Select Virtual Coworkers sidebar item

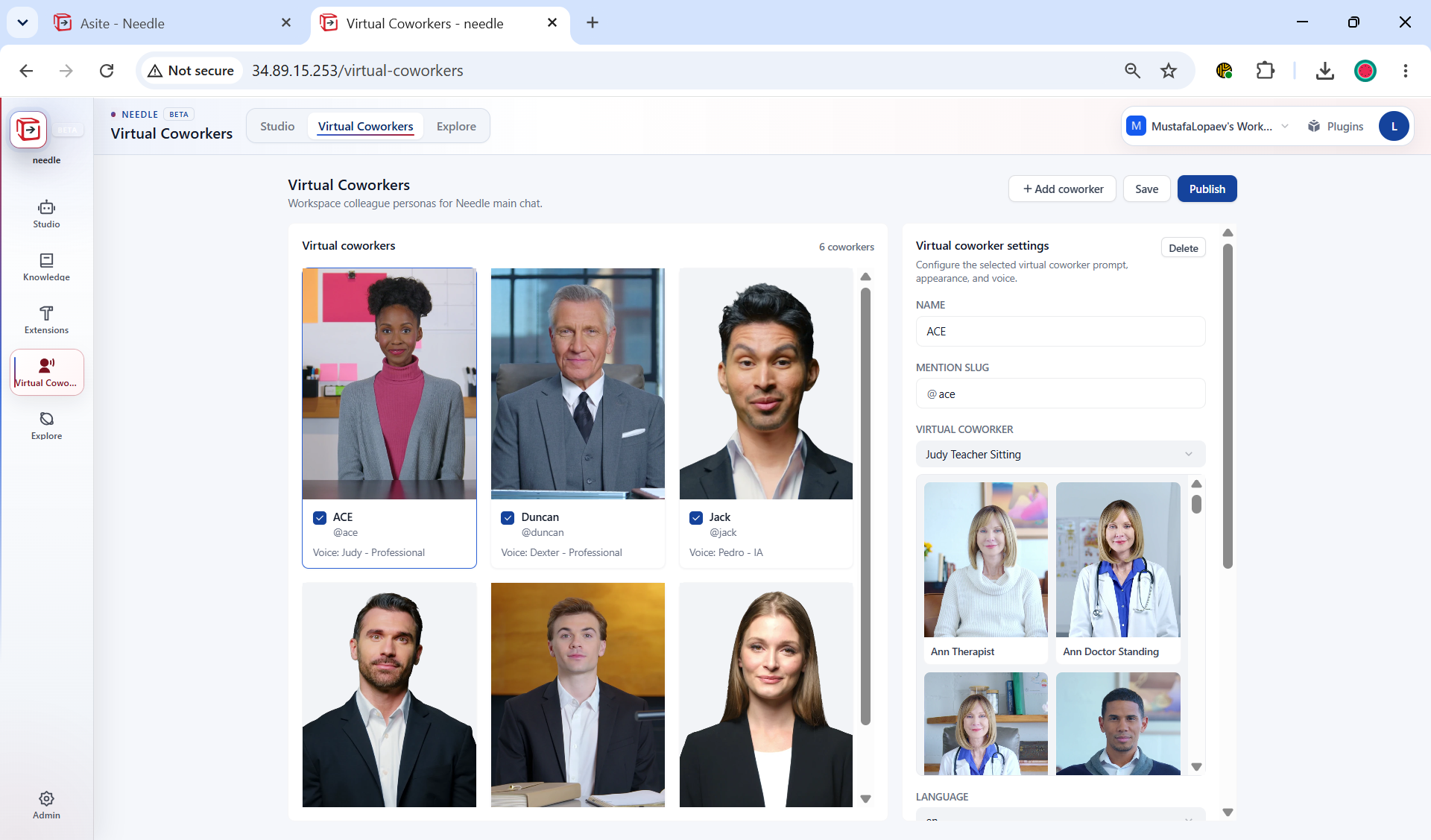[x=46, y=372]
